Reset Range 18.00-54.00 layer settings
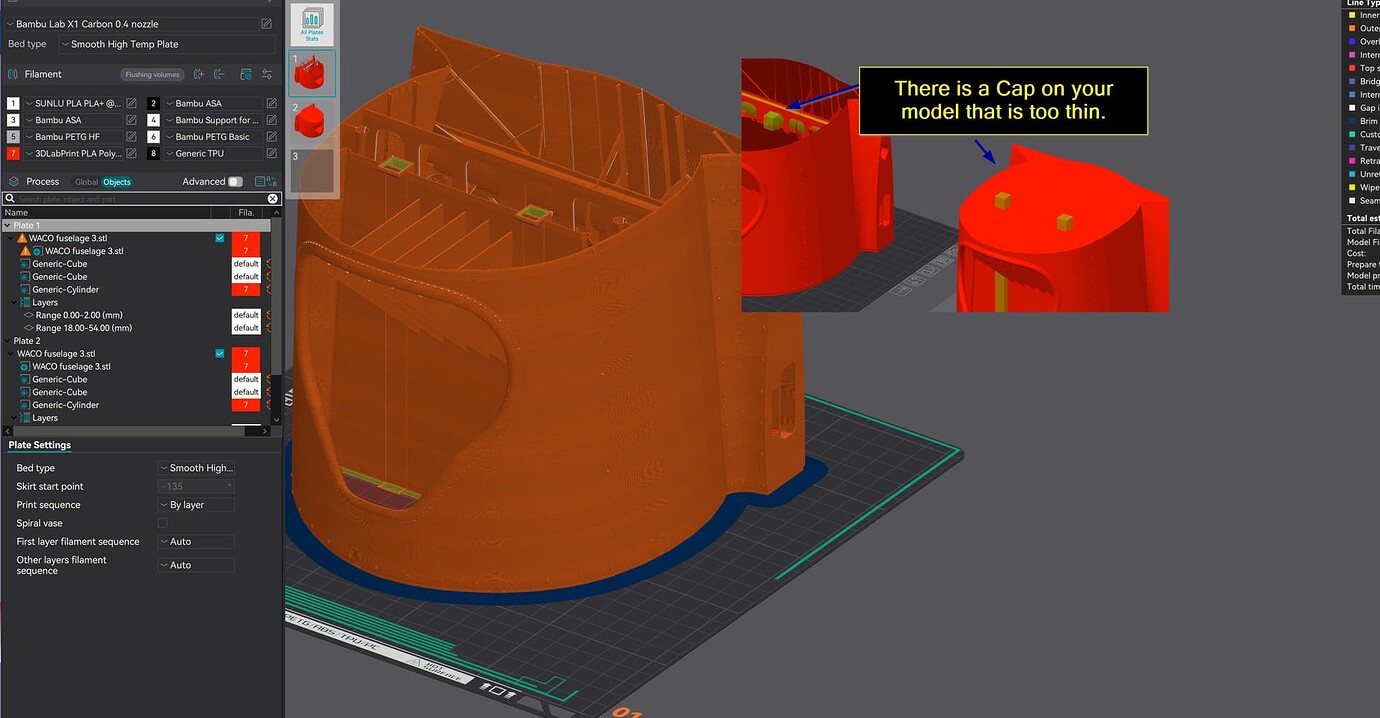 [x=267, y=328]
